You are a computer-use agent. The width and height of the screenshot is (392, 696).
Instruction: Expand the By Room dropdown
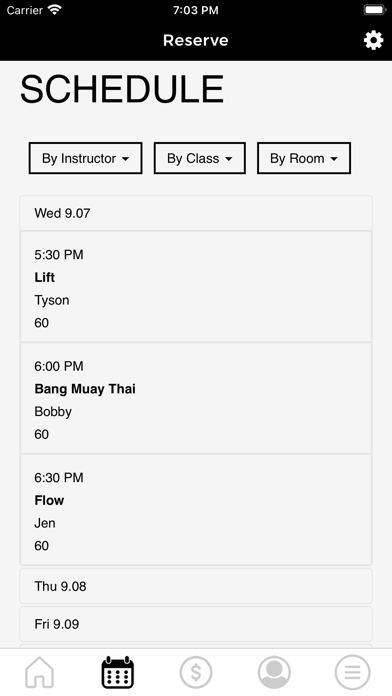click(x=304, y=158)
